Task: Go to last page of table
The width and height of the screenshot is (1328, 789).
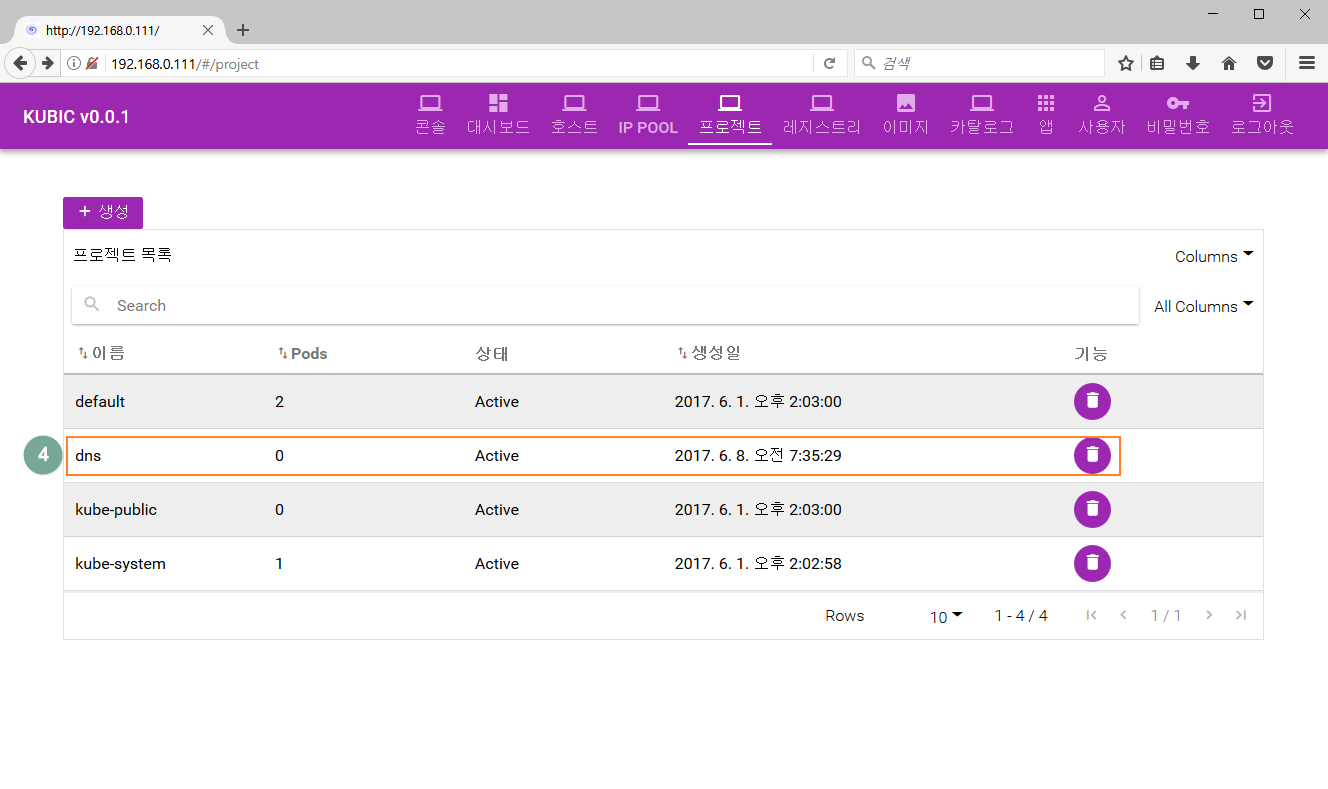Action: (1241, 615)
